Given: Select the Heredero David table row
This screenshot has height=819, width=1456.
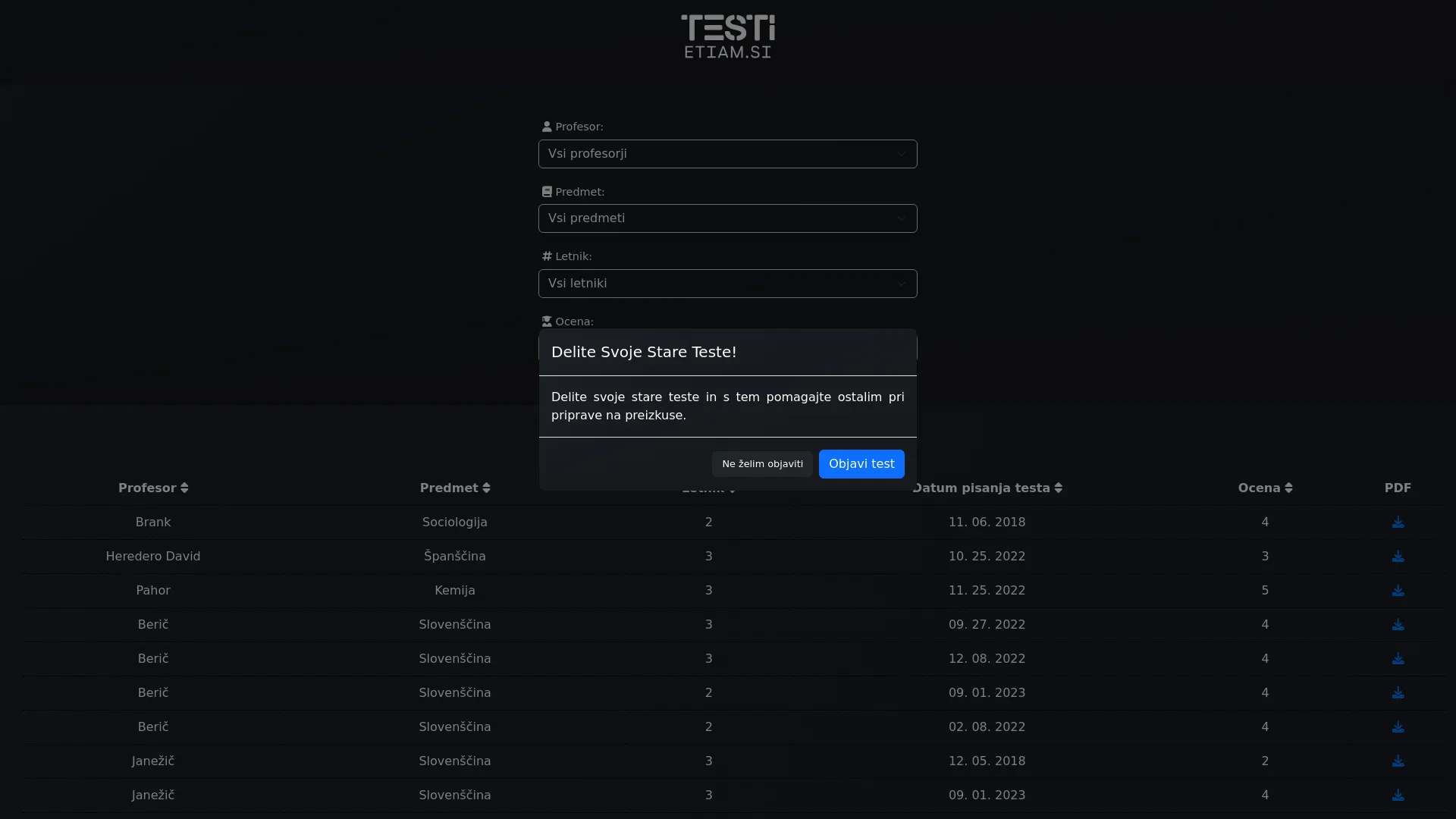Looking at the screenshot, I should [x=733, y=557].
